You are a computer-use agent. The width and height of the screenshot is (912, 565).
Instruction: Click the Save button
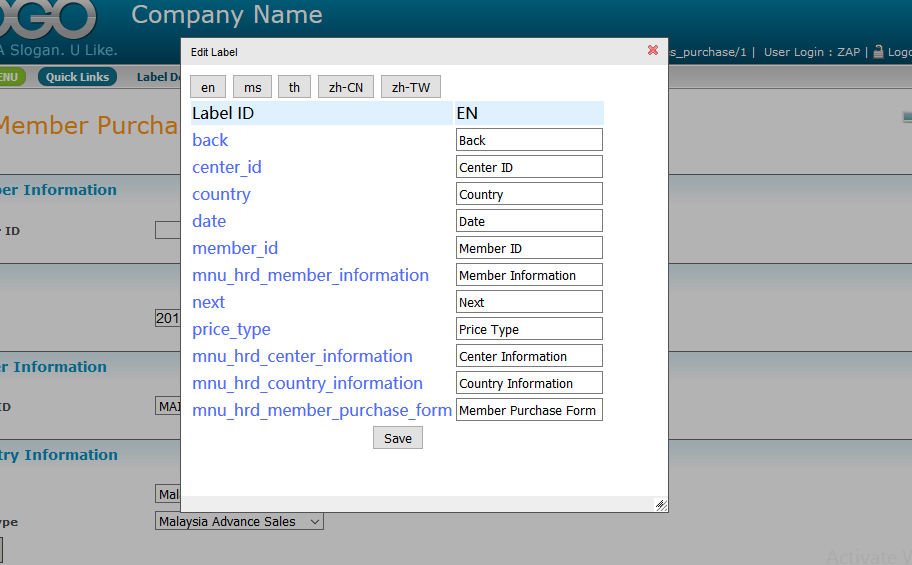398,438
